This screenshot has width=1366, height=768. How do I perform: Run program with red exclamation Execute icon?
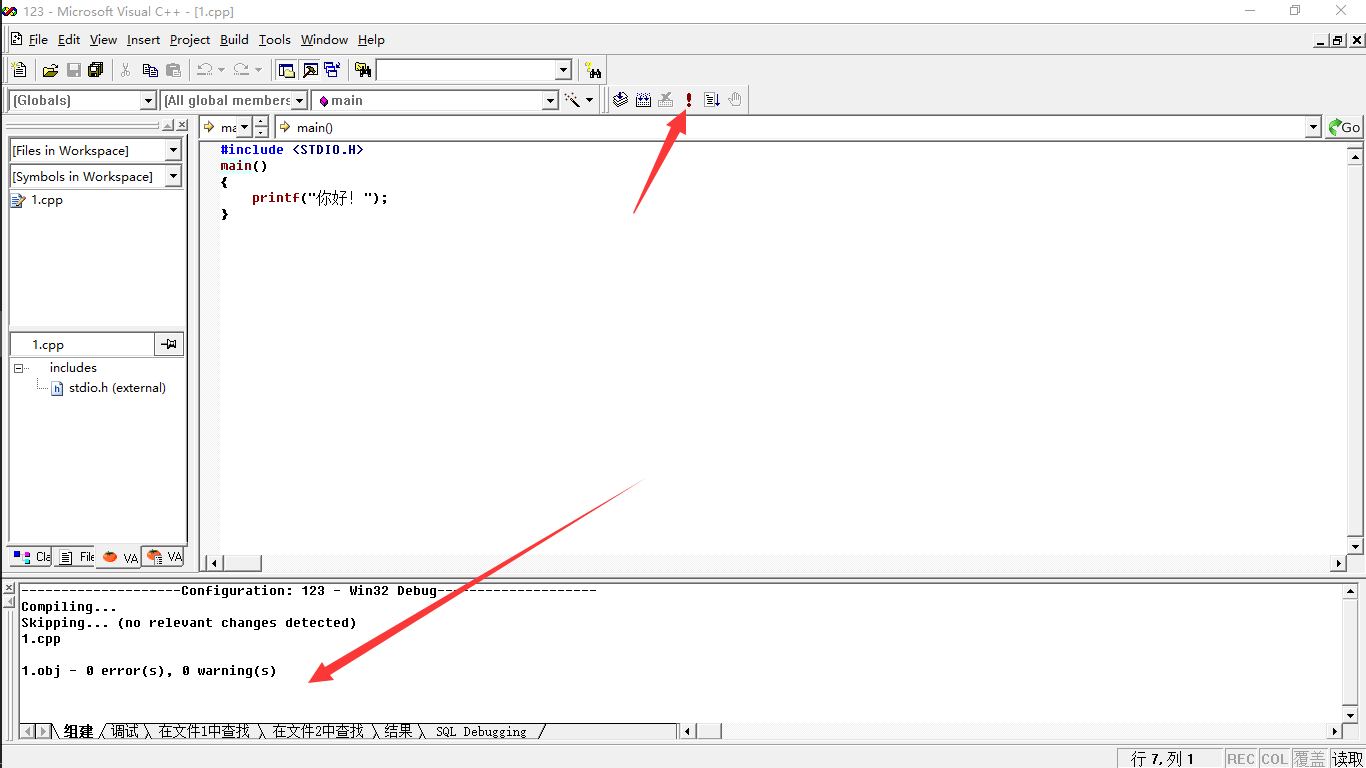[x=689, y=100]
